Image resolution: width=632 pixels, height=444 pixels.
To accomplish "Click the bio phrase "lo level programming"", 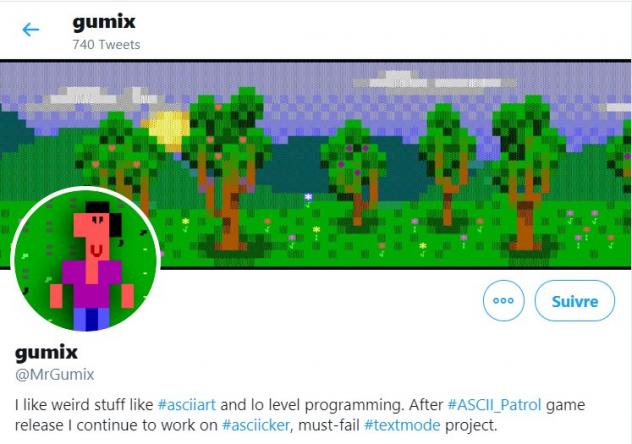I will tap(326, 404).
